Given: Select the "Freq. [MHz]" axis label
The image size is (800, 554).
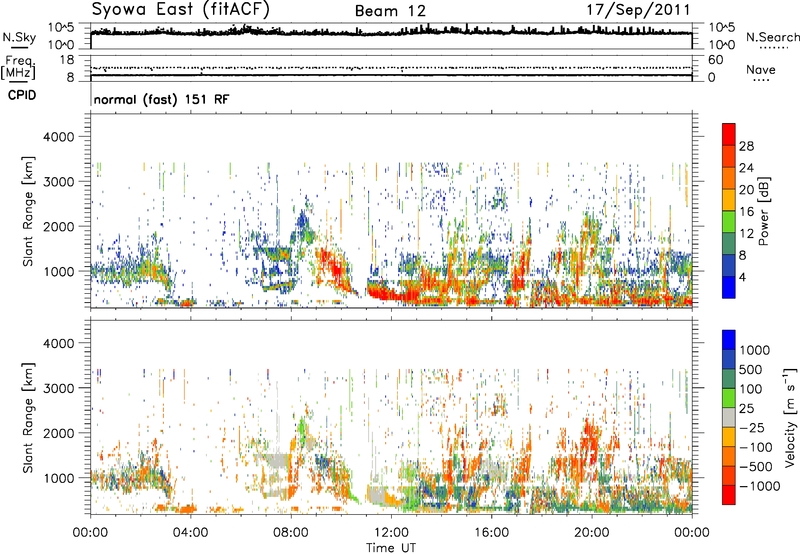Looking at the screenshot, I should pyautogui.click(x=18, y=68).
